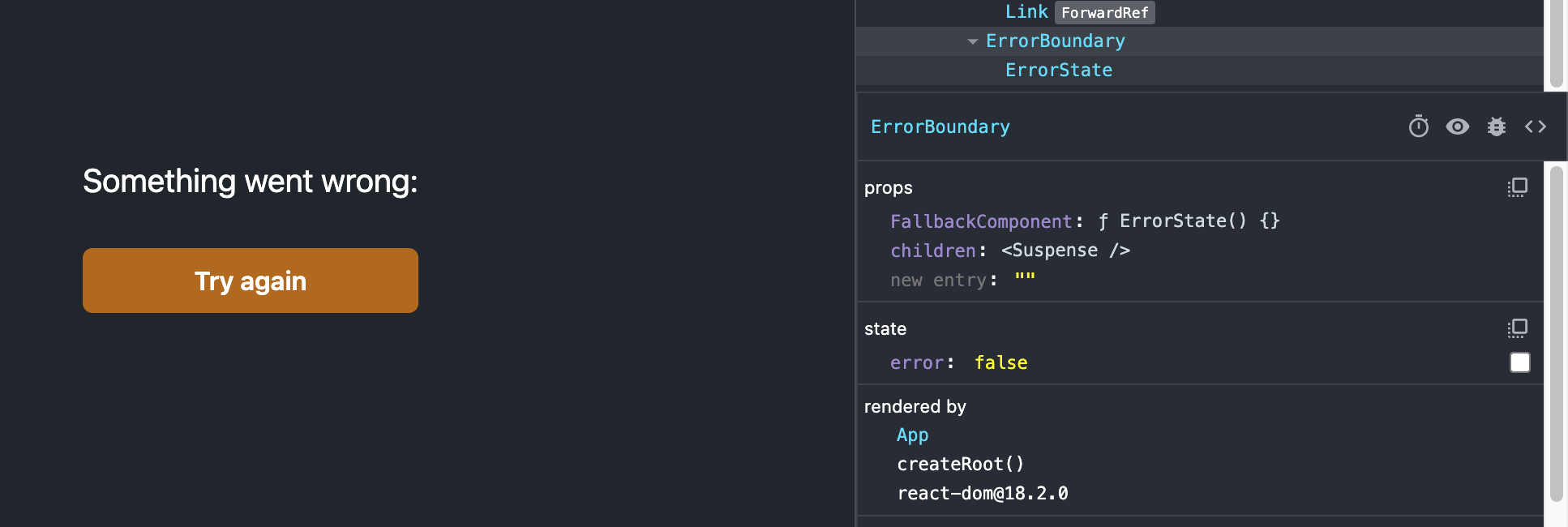Viewport: 1568px width, 527px height.
Task: Log component data with the bug icon
Action: click(x=1497, y=126)
